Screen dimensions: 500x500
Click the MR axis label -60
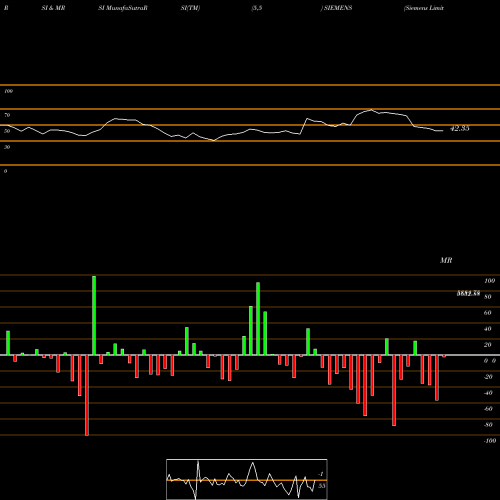[488, 409]
